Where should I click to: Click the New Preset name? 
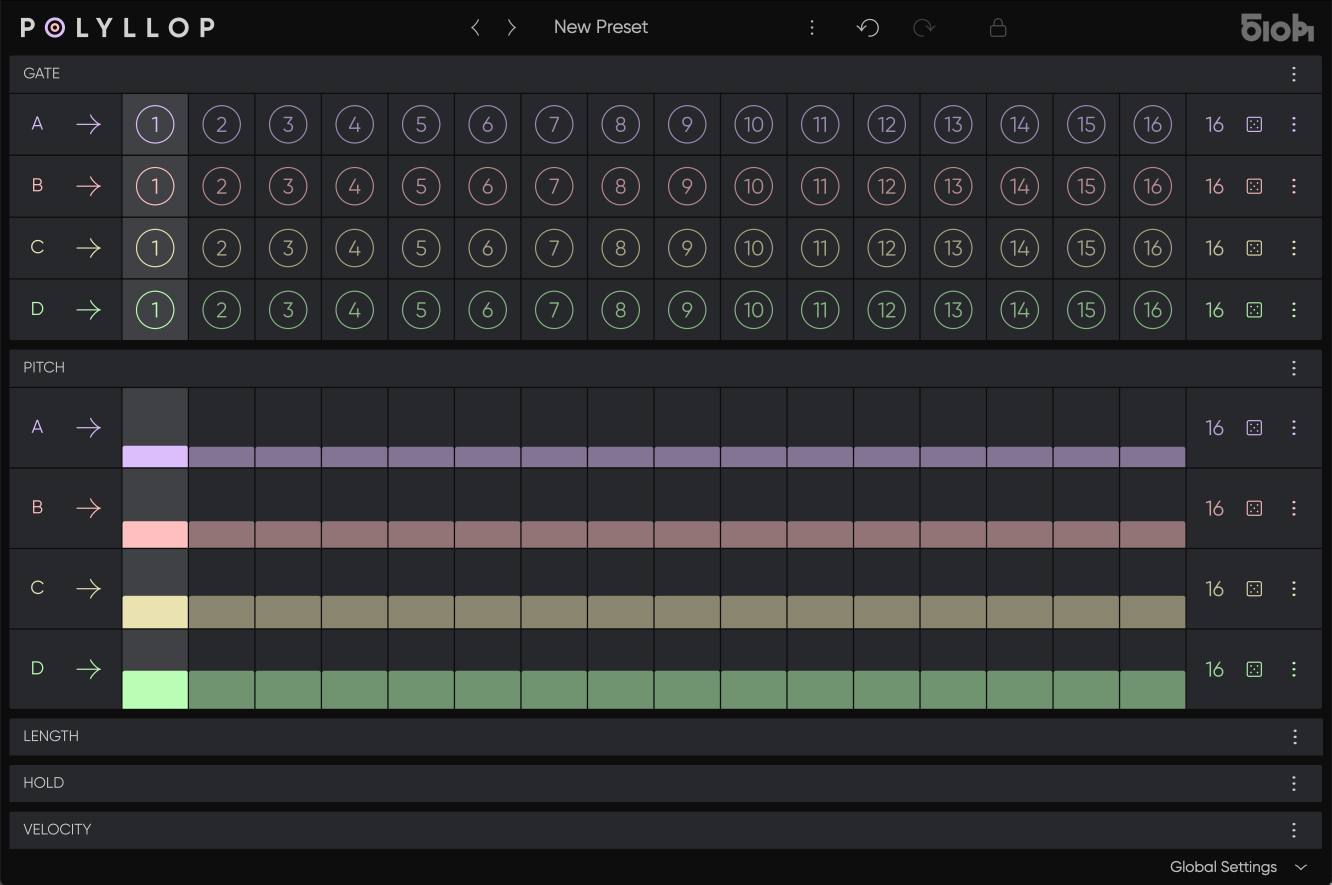click(x=601, y=28)
